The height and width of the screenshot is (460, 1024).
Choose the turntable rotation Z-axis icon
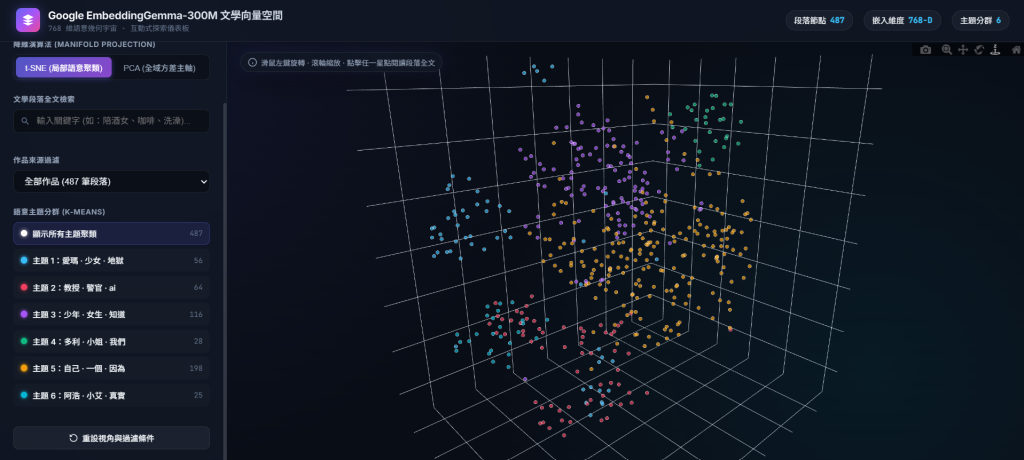995,50
